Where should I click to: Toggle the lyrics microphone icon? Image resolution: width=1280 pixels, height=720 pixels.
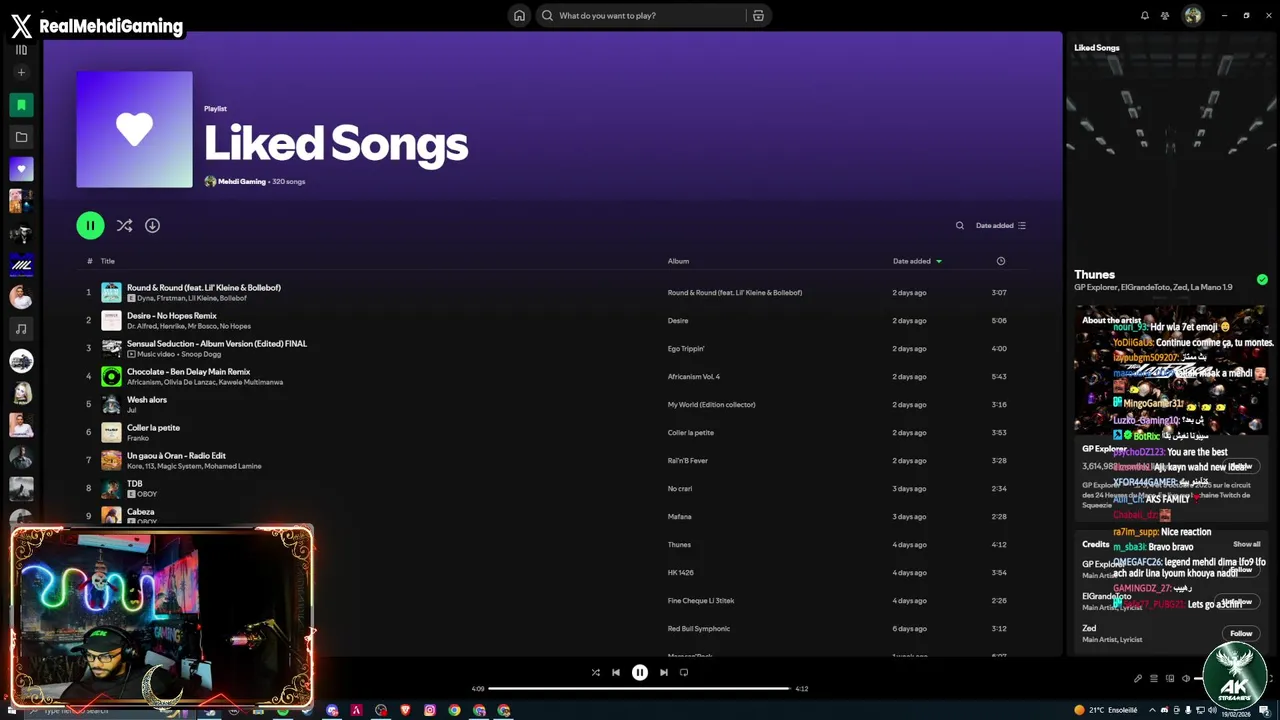(x=1138, y=679)
